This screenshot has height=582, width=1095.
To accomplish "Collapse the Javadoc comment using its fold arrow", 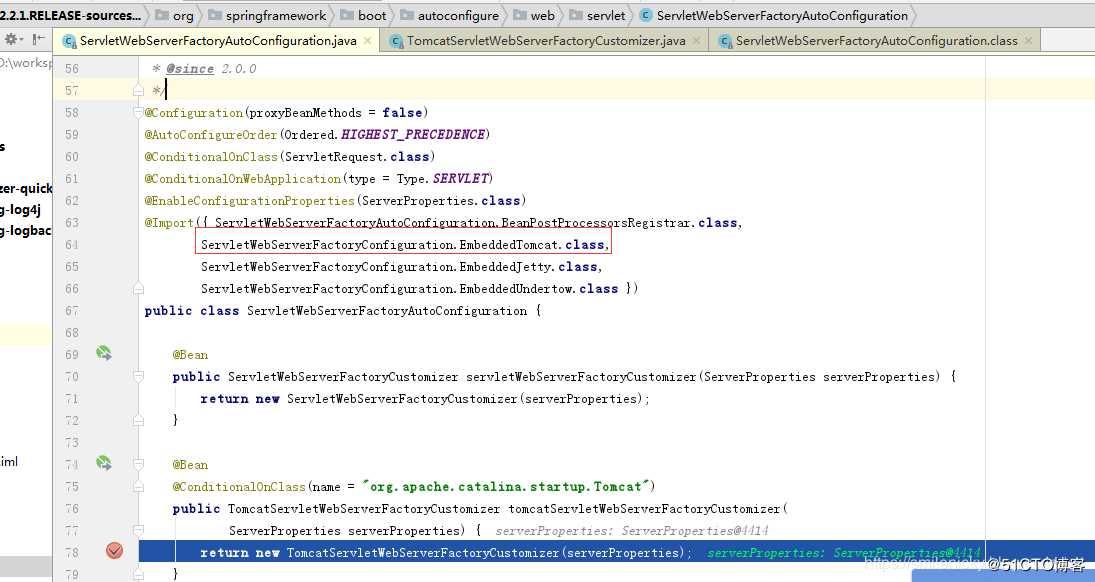I will pos(136,90).
